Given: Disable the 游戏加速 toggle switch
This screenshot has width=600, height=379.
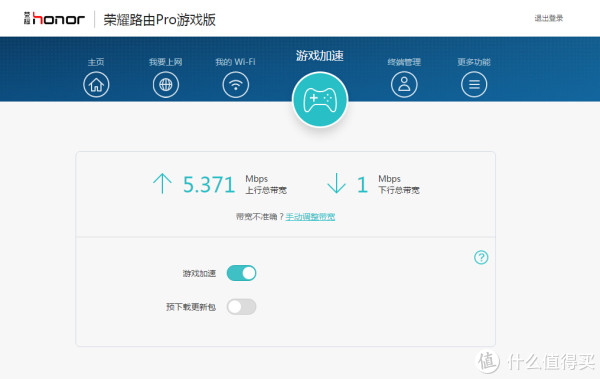Looking at the screenshot, I should pos(241,273).
